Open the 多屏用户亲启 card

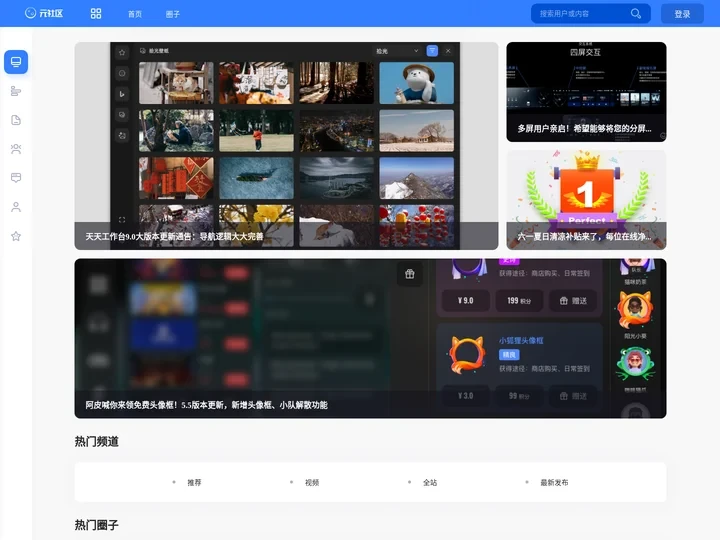click(586, 92)
